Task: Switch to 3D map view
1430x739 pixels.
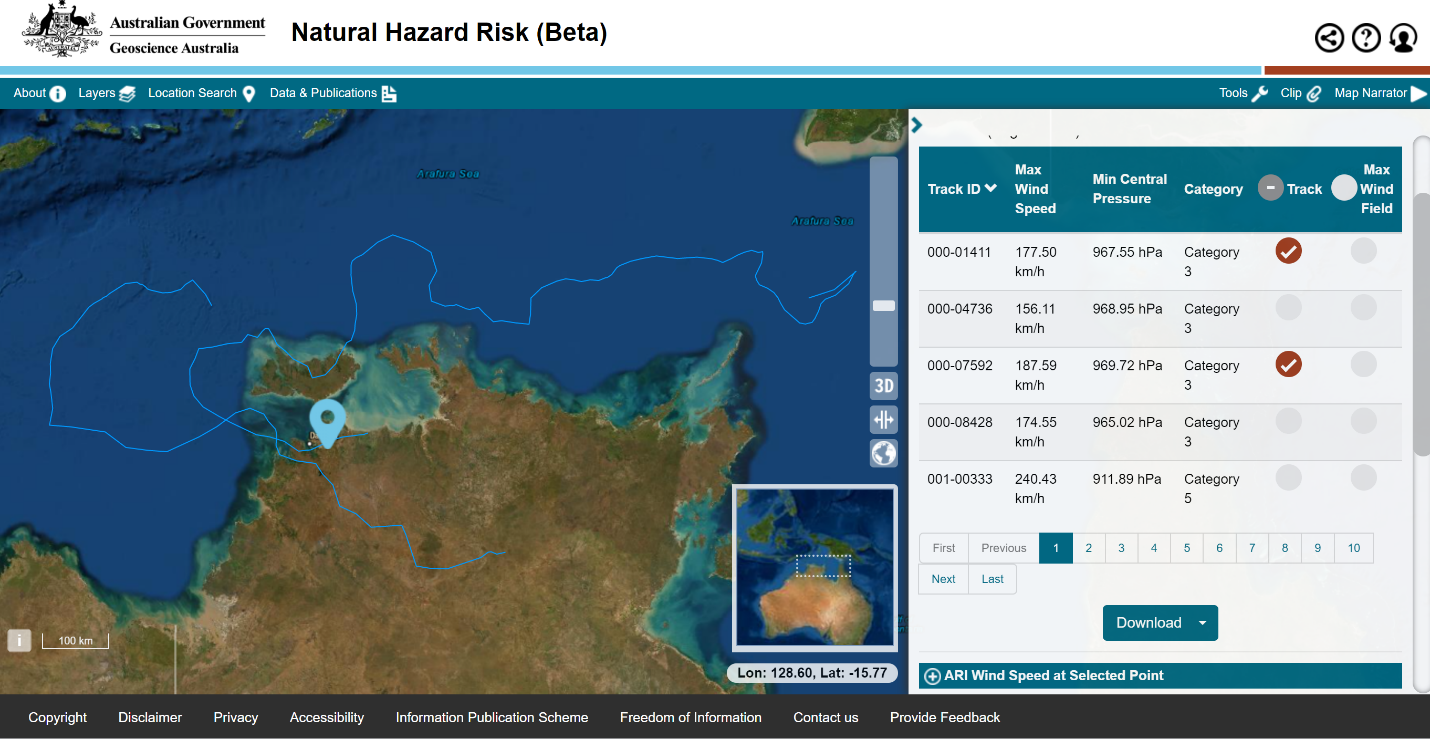Action: [x=883, y=386]
